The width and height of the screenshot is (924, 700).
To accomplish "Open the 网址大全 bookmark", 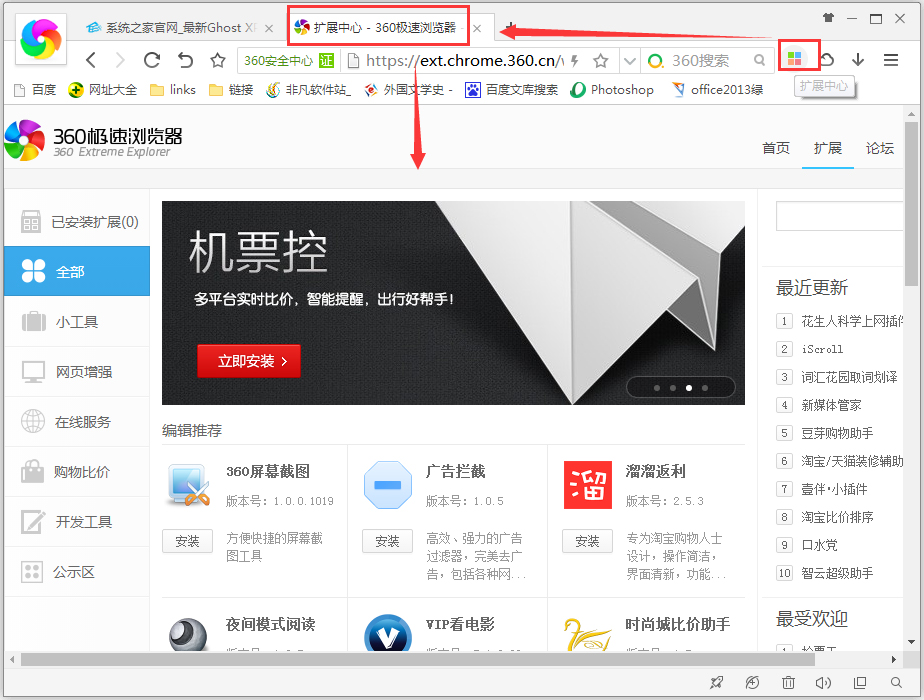I will pos(103,90).
